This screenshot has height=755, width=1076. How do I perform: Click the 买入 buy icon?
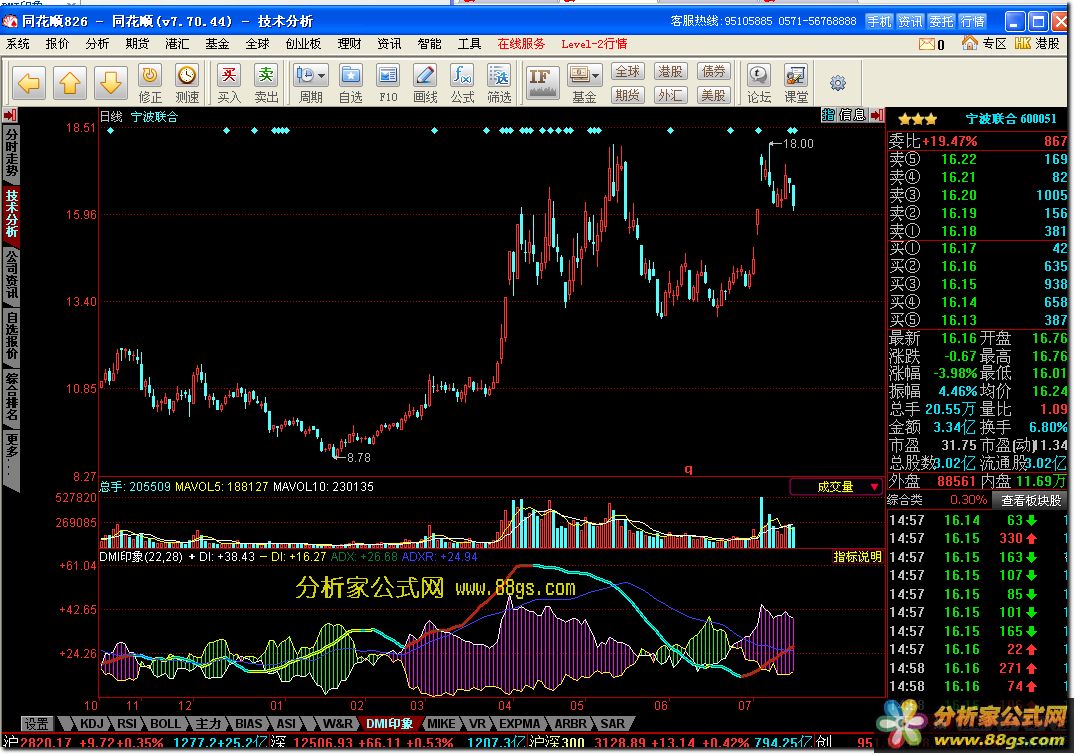[x=229, y=84]
